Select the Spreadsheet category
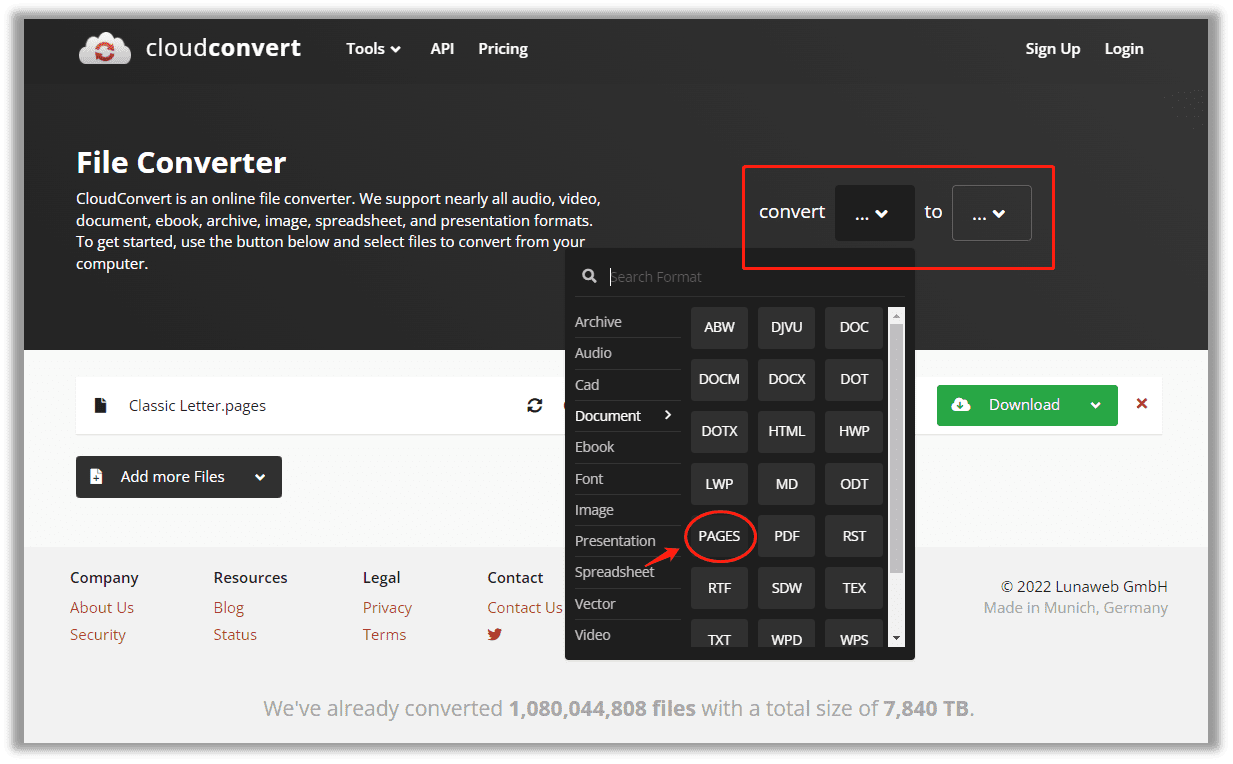This screenshot has width=1233, height=764. 627,572
